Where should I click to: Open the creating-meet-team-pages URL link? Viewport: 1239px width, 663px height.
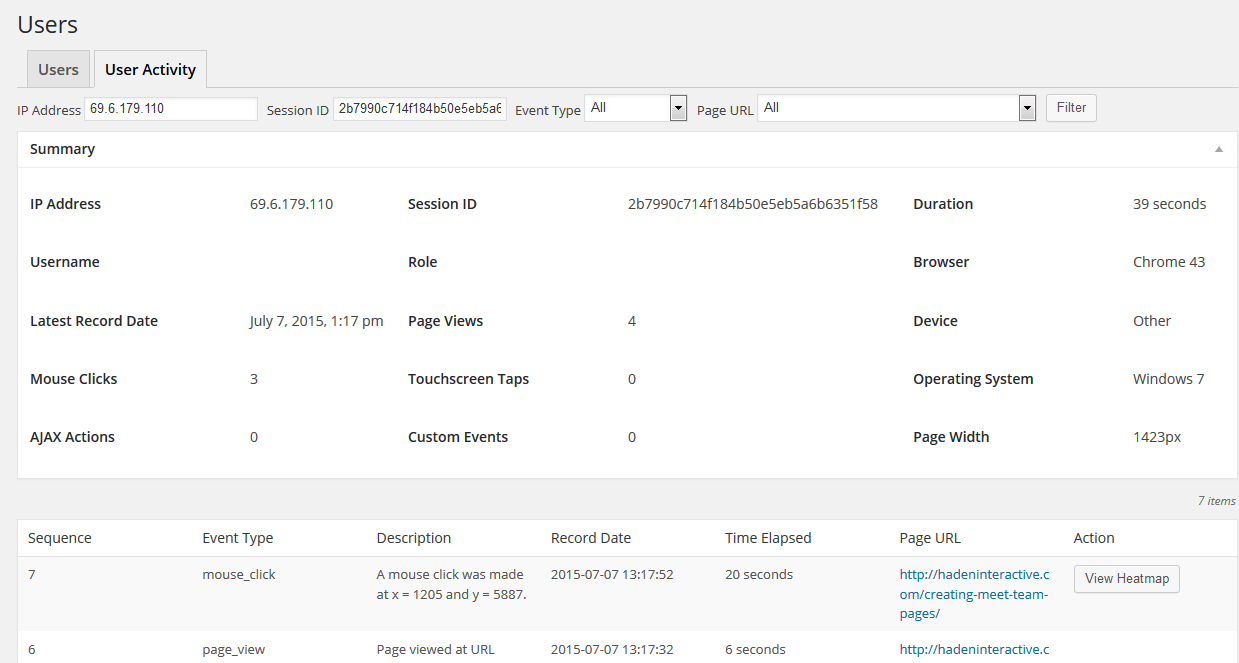pyautogui.click(x=973, y=593)
